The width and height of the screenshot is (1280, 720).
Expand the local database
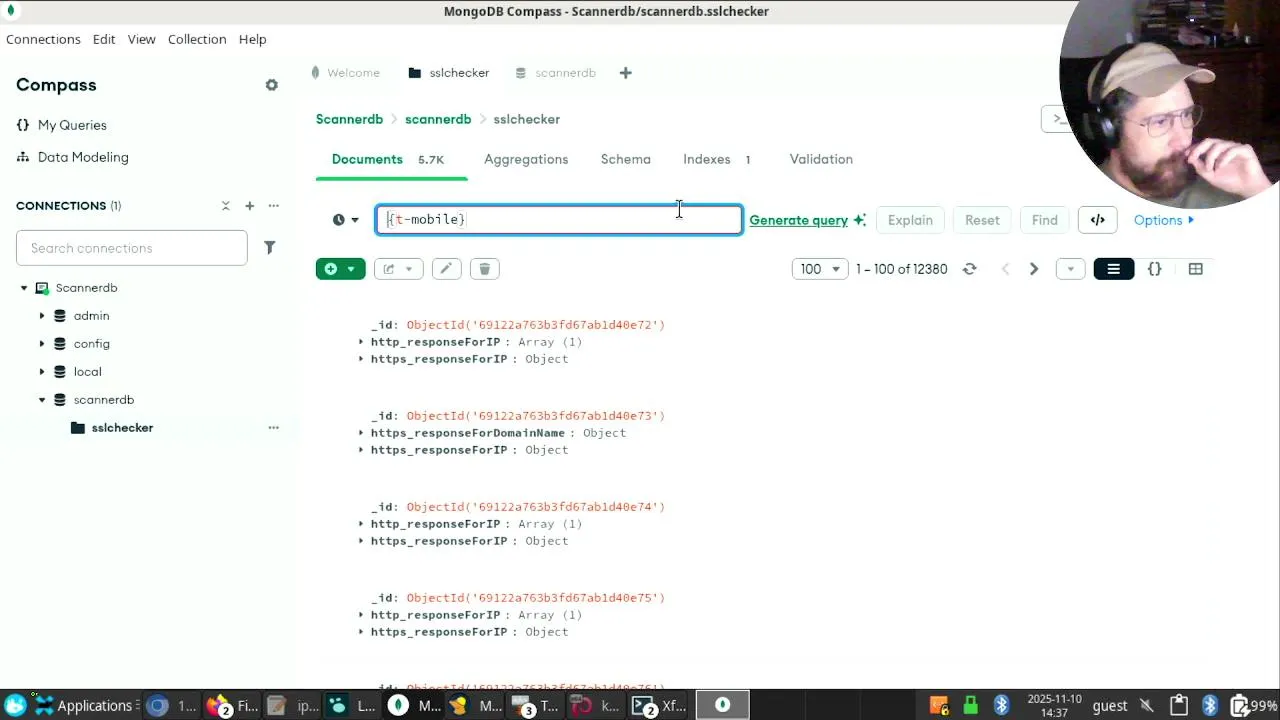click(42, 372)
